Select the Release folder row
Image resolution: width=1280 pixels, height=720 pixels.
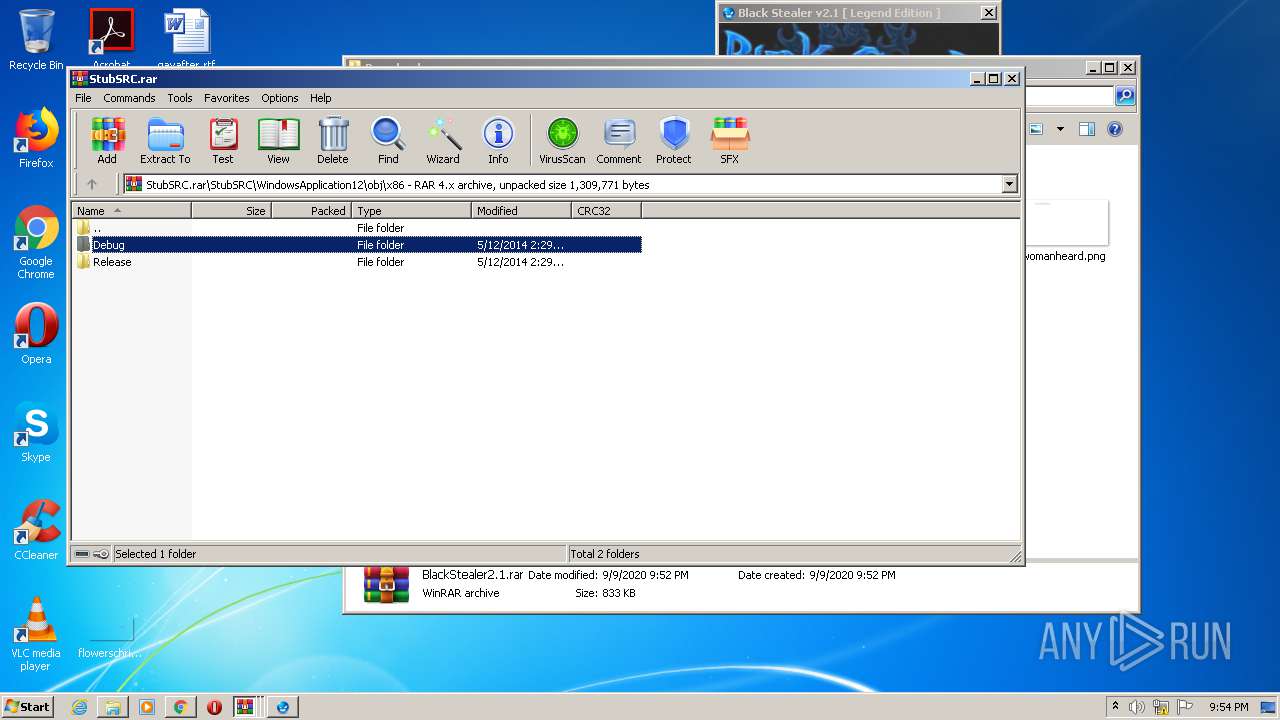click(357, 262)
